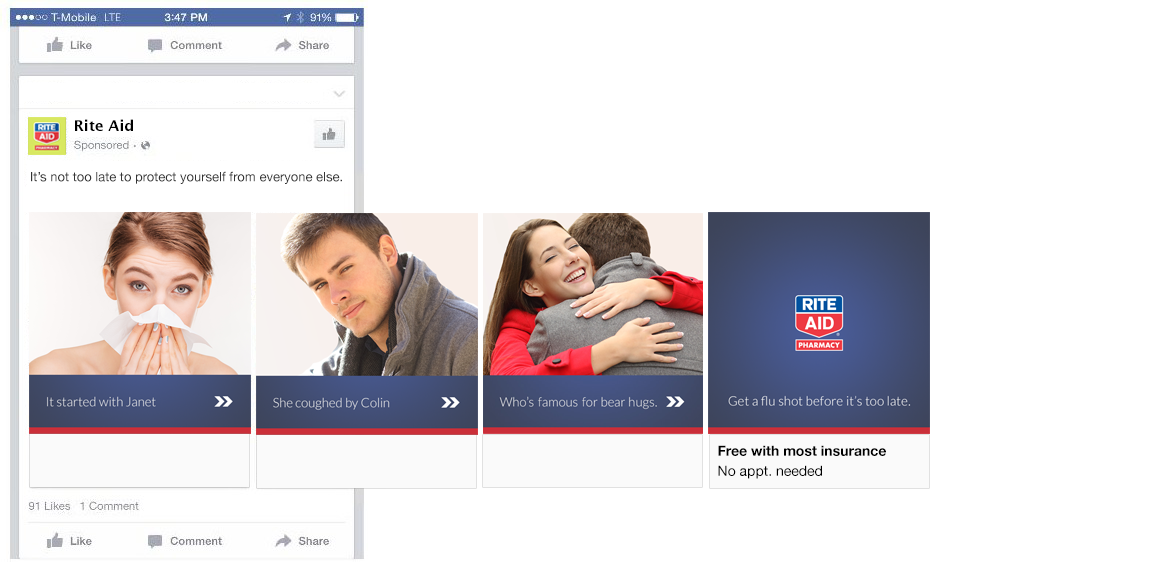
Task: Click the Rite Aid Pharmacy logo card
Action: pyautogui.click(x=819, y=323)
